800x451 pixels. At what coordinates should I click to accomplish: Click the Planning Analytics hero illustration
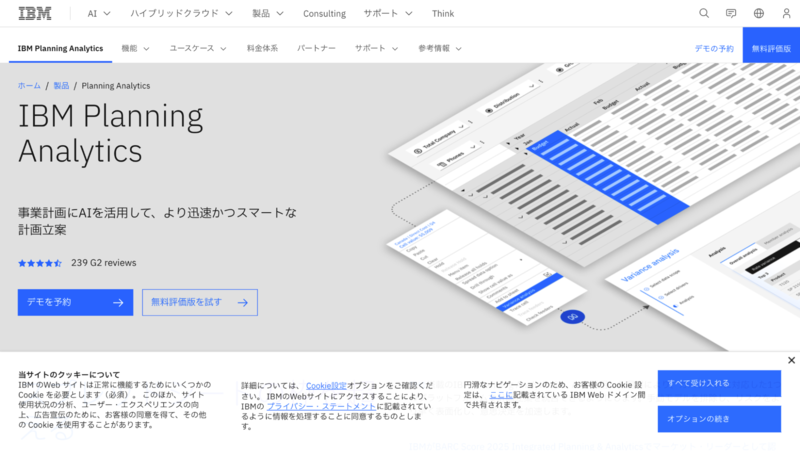point(594,207)
